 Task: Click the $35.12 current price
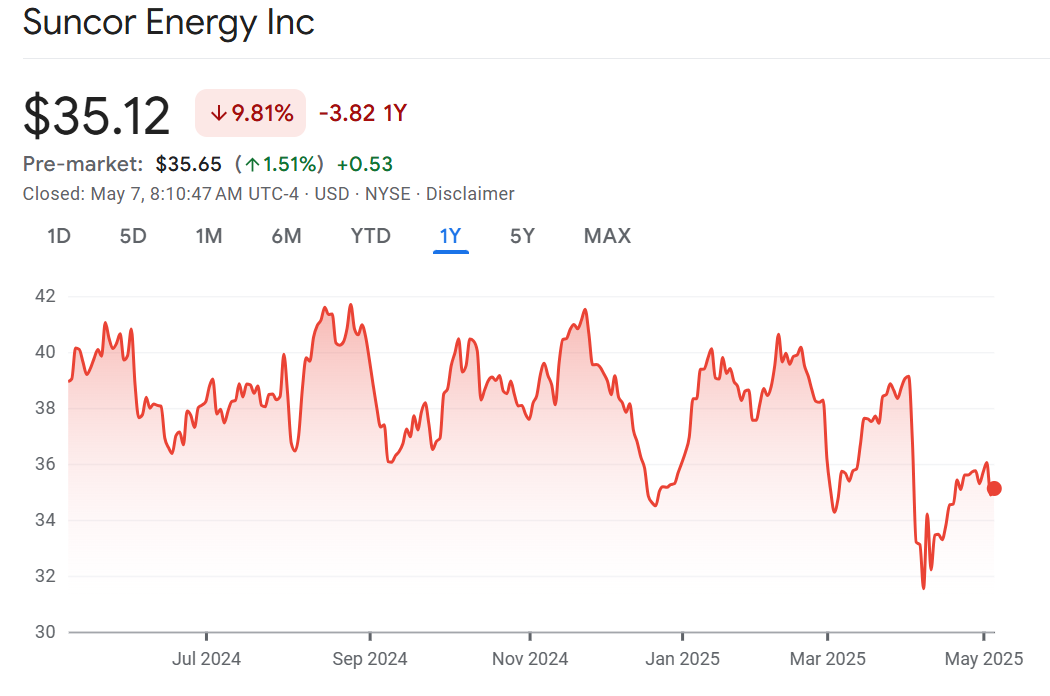tap(97, 116)
